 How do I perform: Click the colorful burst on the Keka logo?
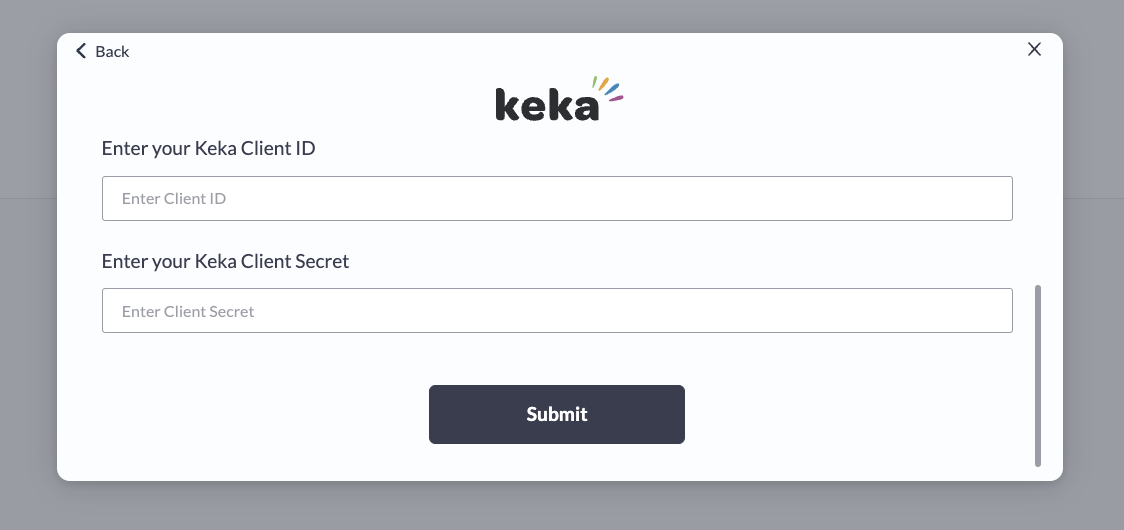pos(608,88)
